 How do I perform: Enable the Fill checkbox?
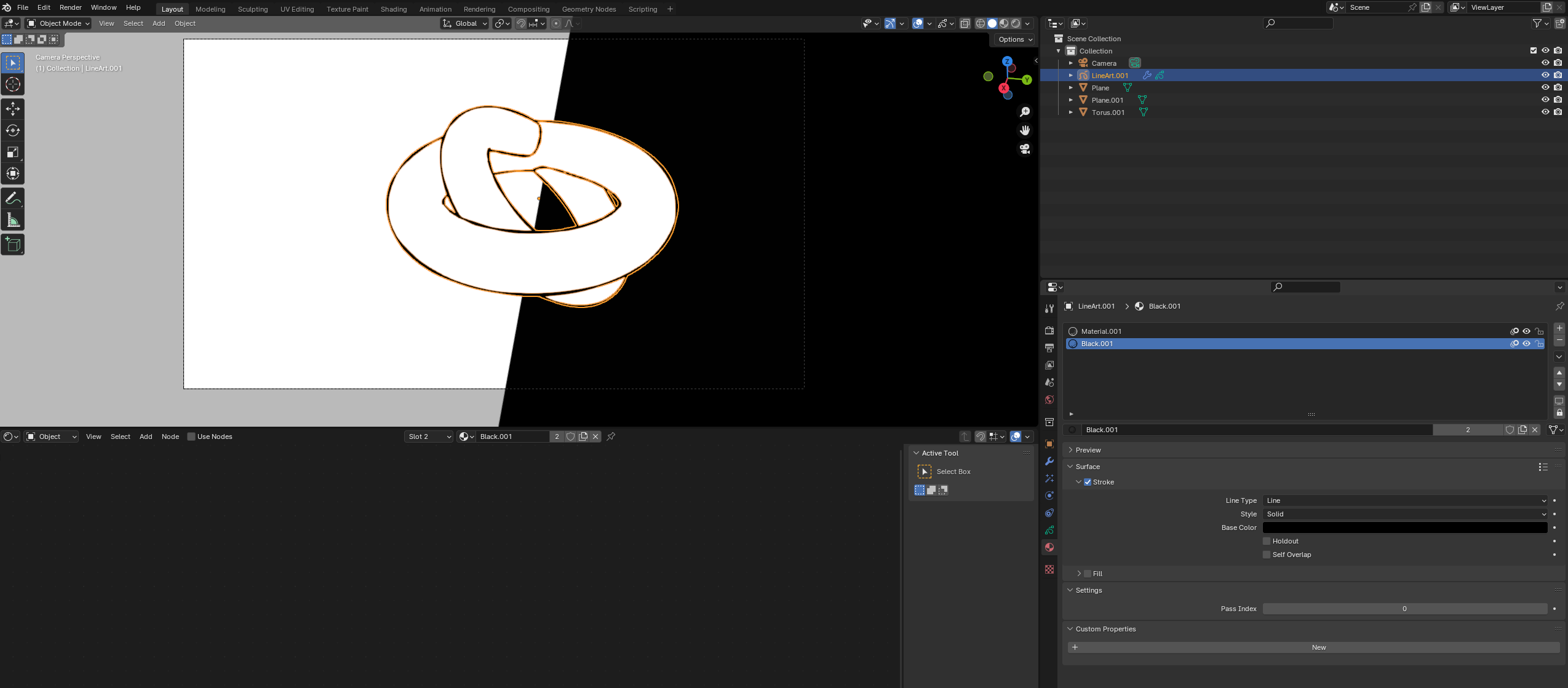pos(1088,574)
